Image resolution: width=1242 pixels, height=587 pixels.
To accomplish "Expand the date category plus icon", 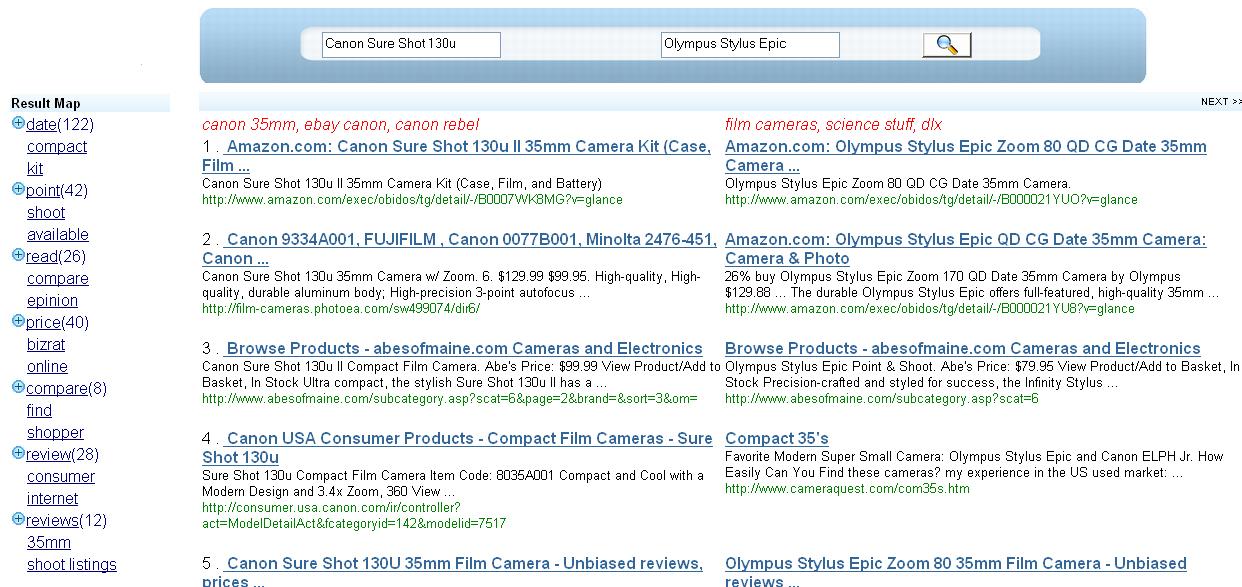I will pos(18,124).
